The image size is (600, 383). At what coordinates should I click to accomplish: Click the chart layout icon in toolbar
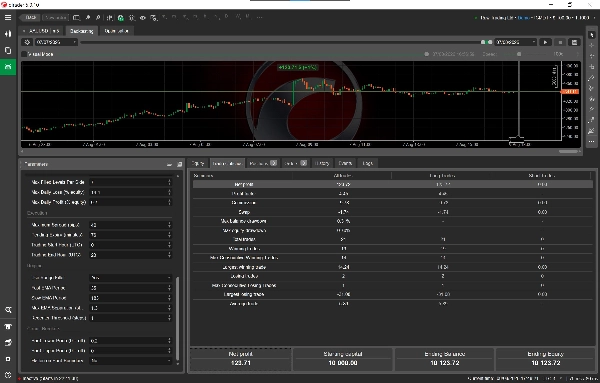pyautogui.click(x=77, y=18)
